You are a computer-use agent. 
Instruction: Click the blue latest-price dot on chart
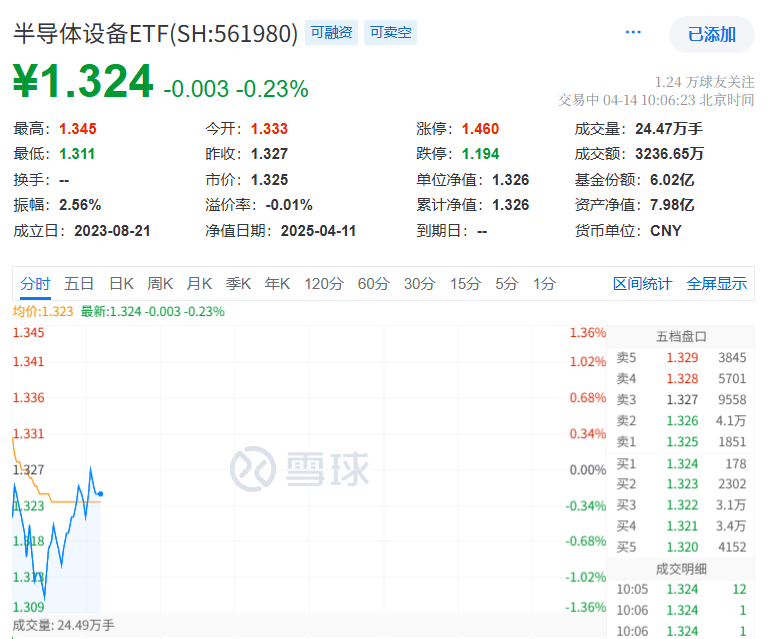101,494
